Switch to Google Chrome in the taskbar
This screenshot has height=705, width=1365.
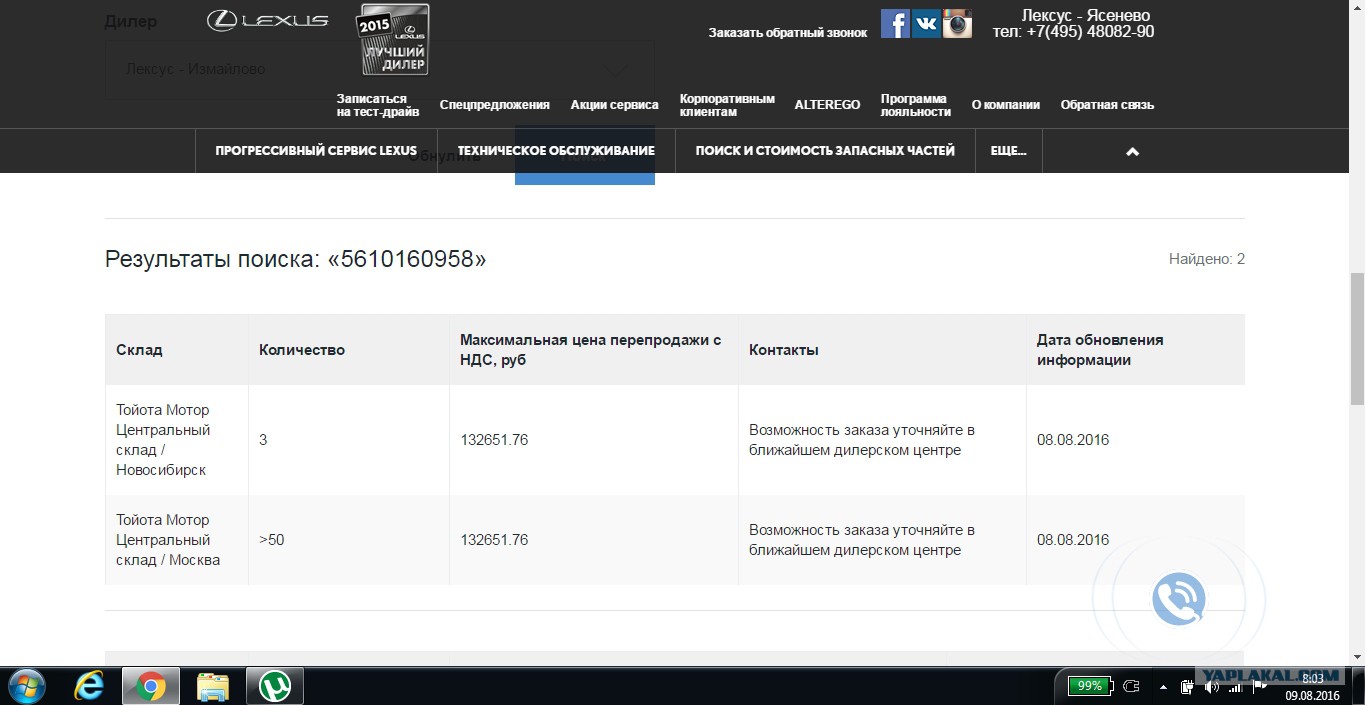coord(151,686)
